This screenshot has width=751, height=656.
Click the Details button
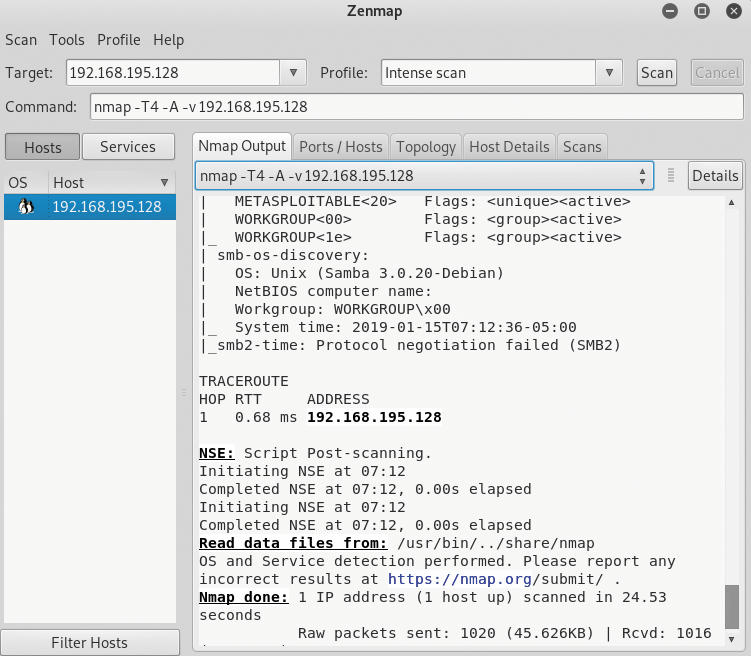pyautogui.click(x=715, y=176)
